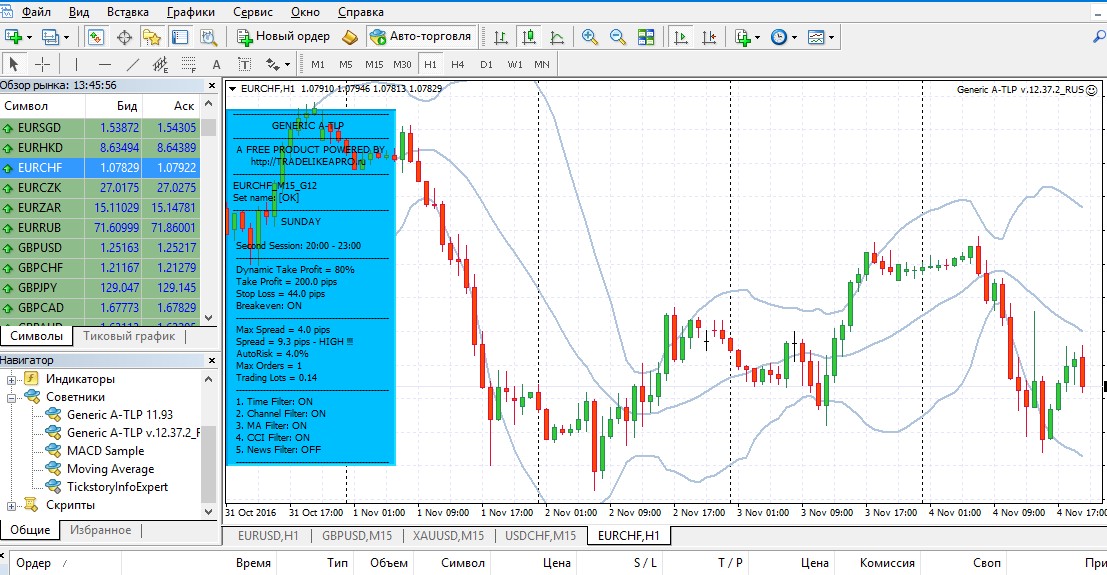
Task: Open the Periods clock dropdown arrow
Action: [x=794, y=37]
